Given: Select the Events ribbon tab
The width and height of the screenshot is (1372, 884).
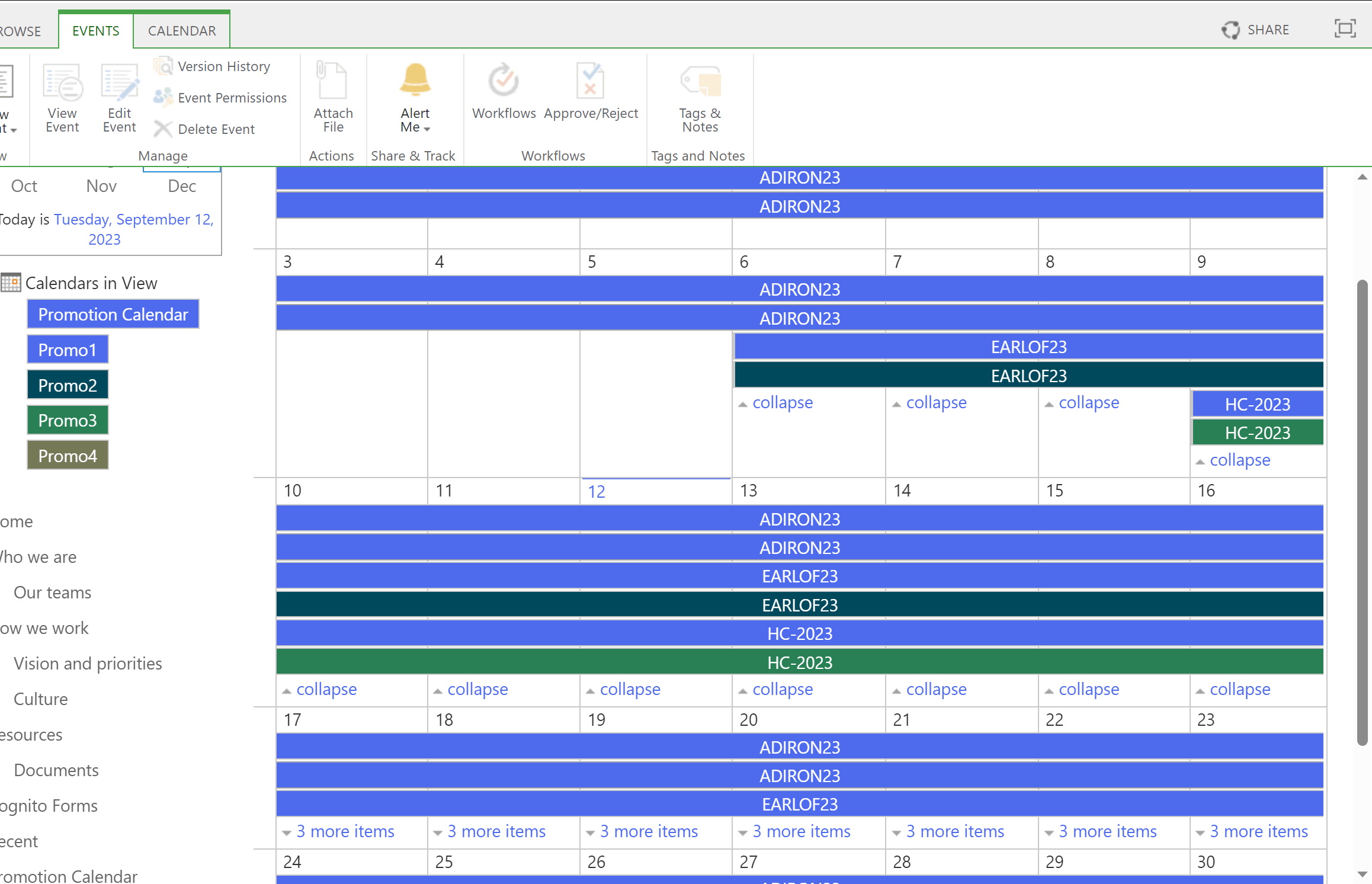Looking at the screenshot, I should point(95,31).
